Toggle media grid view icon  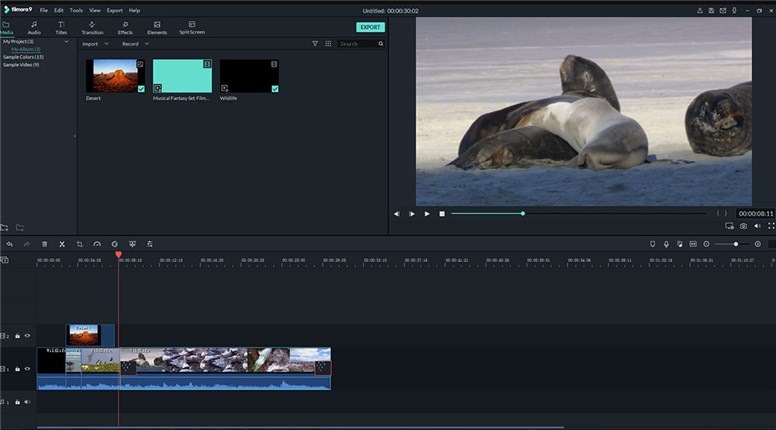pos(328,44)
